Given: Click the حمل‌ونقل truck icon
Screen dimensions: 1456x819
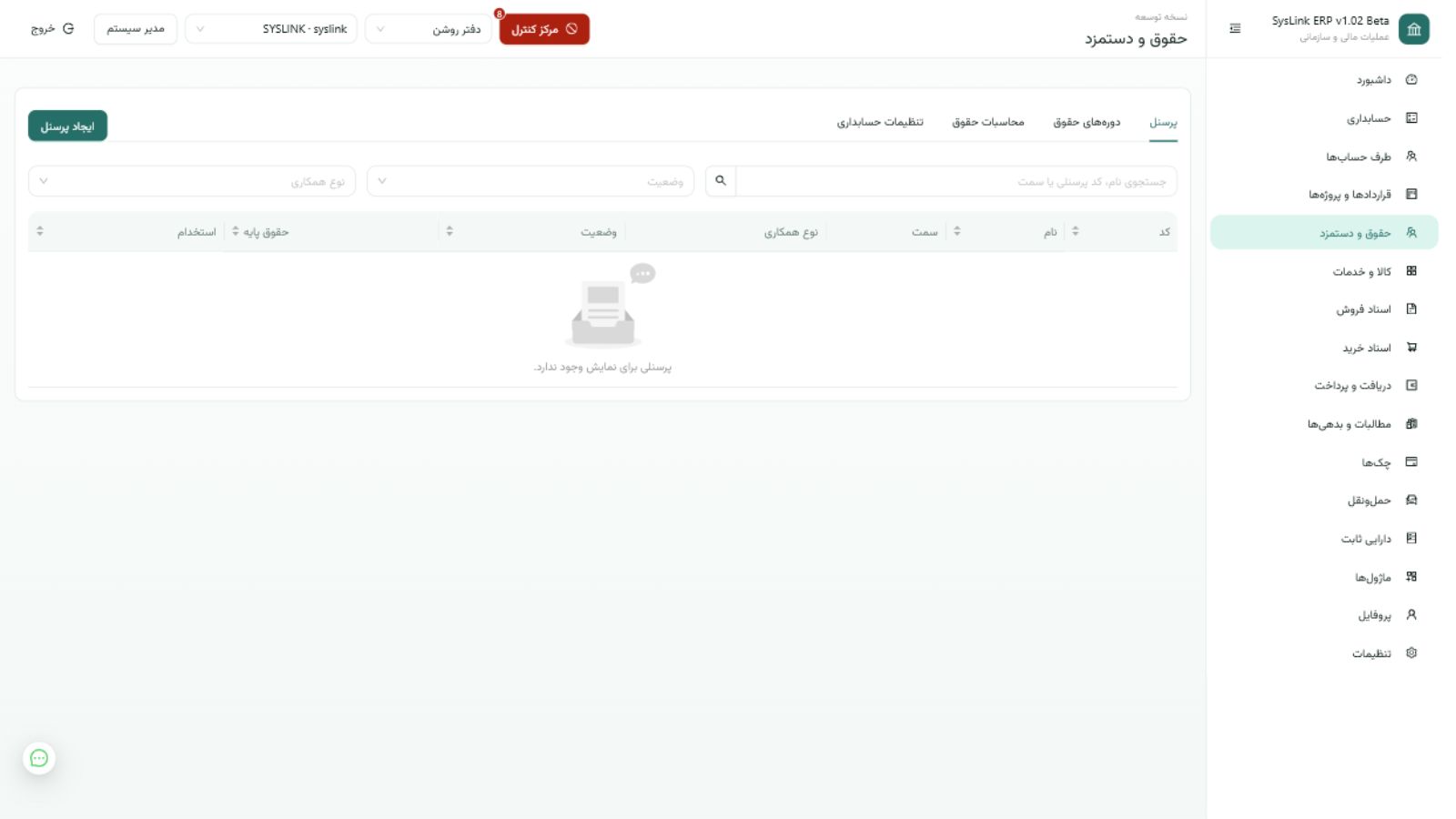Looking at the screenshot, I should (x=1411, y=500).
